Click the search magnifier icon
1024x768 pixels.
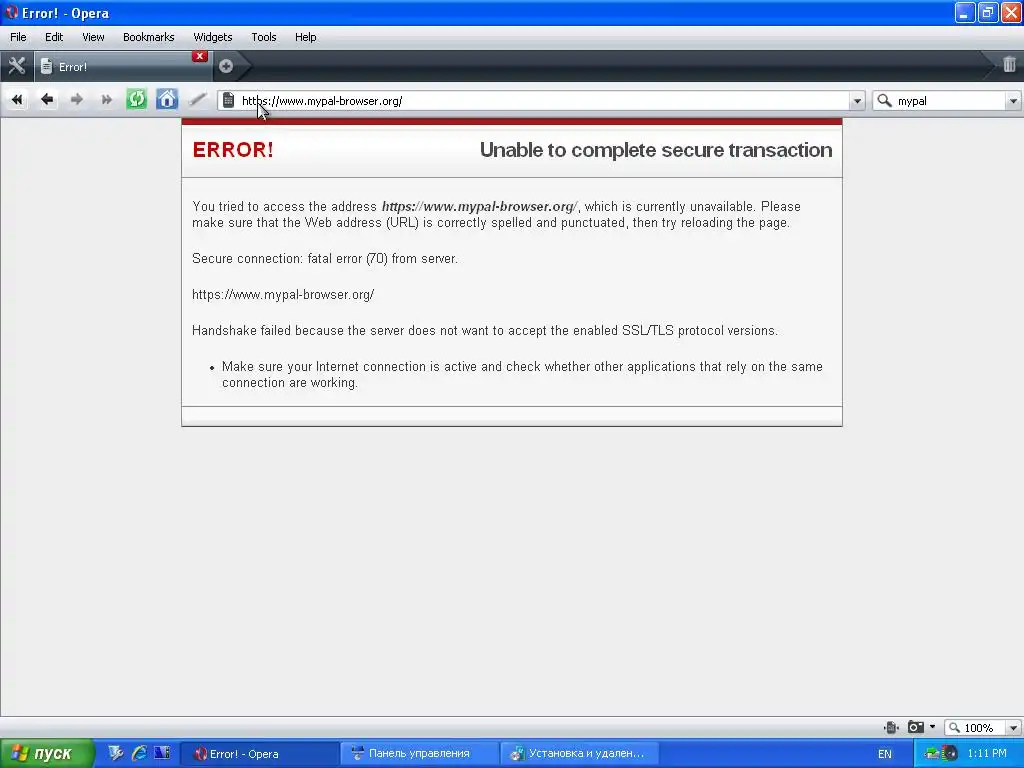pos(884,101)
